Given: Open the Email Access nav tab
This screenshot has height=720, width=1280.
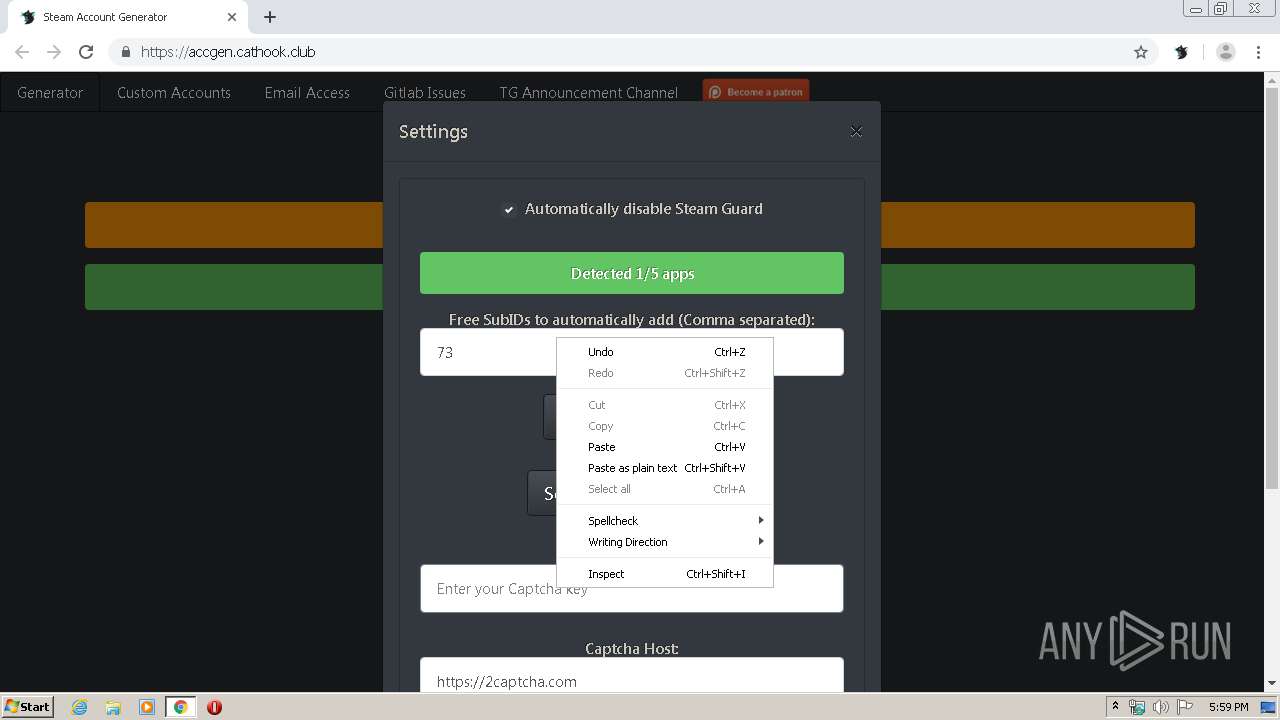Looking at the screenshot, I should tap(307, 92).
